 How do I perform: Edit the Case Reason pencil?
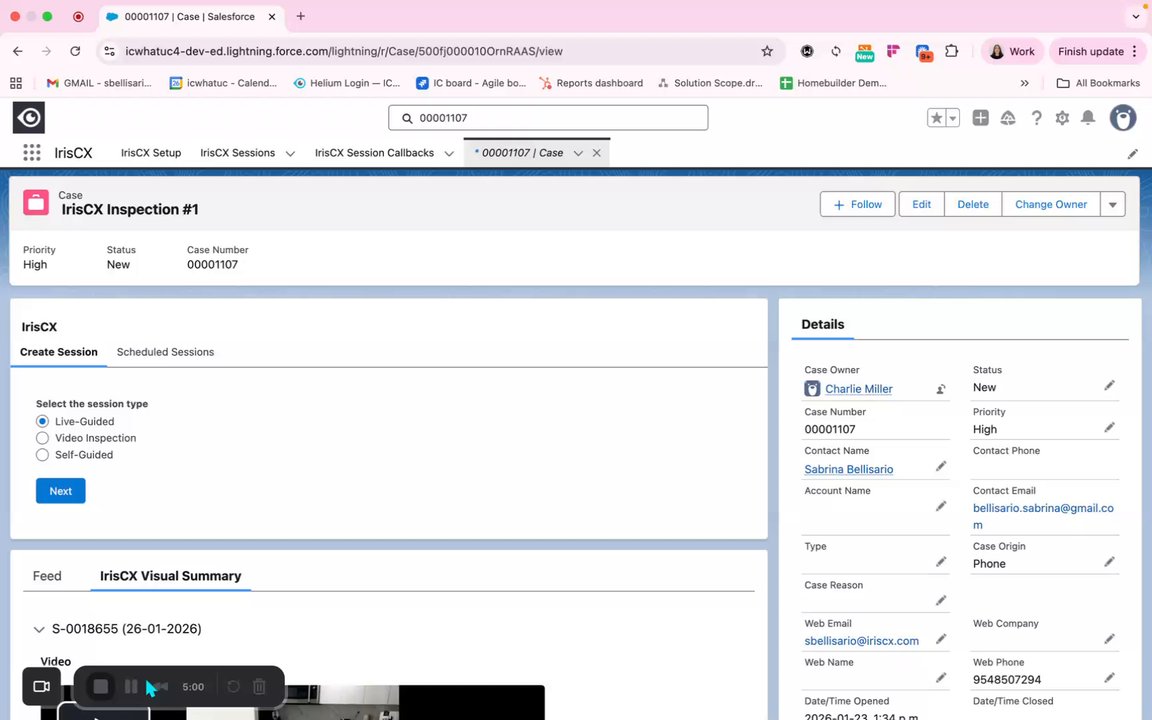pos(940,601)
